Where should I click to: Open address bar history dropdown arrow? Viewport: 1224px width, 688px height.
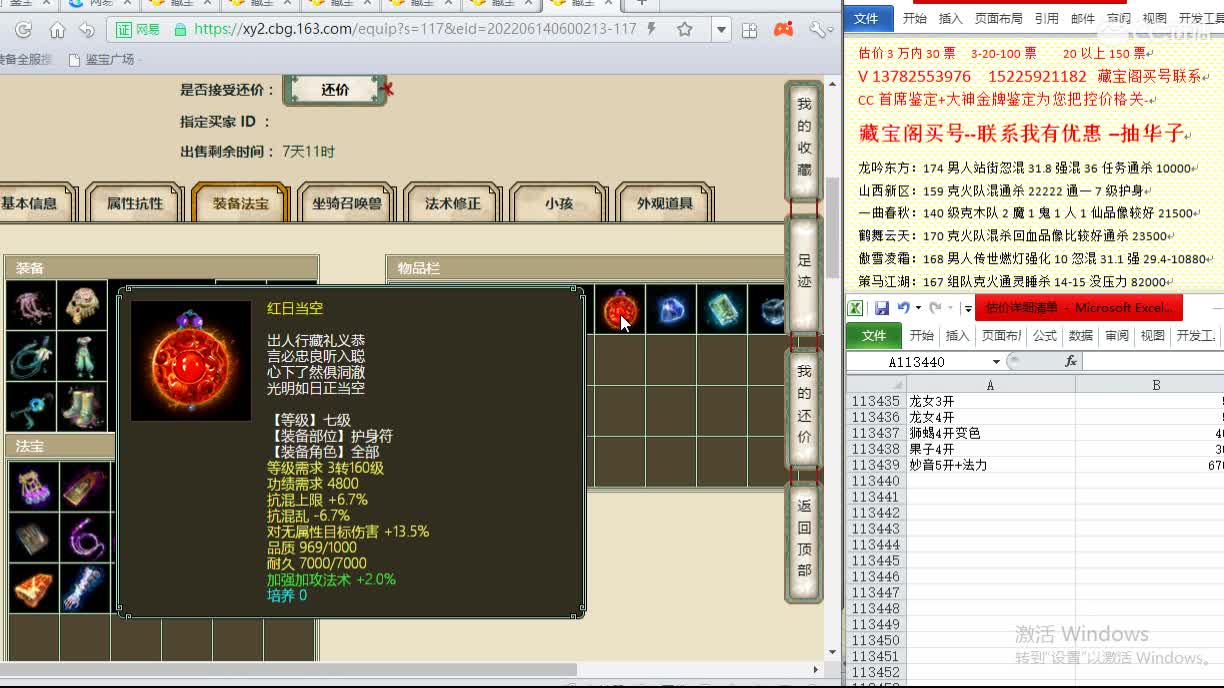(x=722, y=30)
